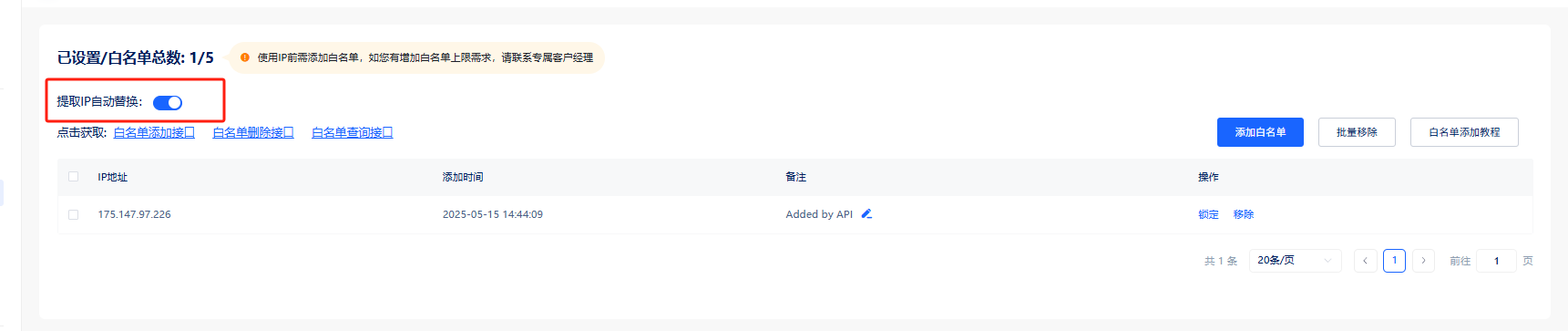Click the orange info icon in the notice banner
Image resolution: width=1568 pixels, height=331 pixels.
[x=245, y=57]
